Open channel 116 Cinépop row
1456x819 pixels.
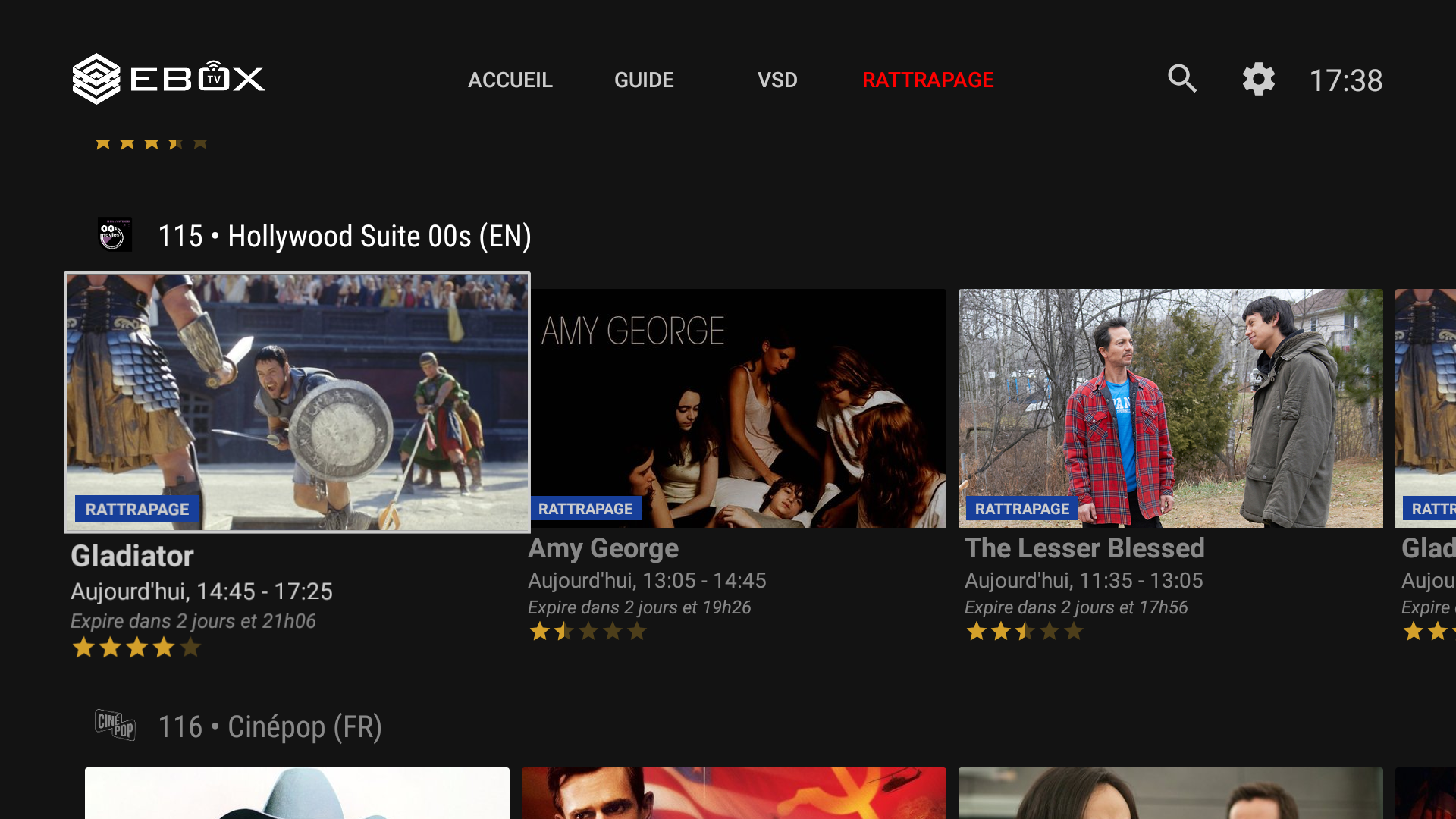click(270, 726)
